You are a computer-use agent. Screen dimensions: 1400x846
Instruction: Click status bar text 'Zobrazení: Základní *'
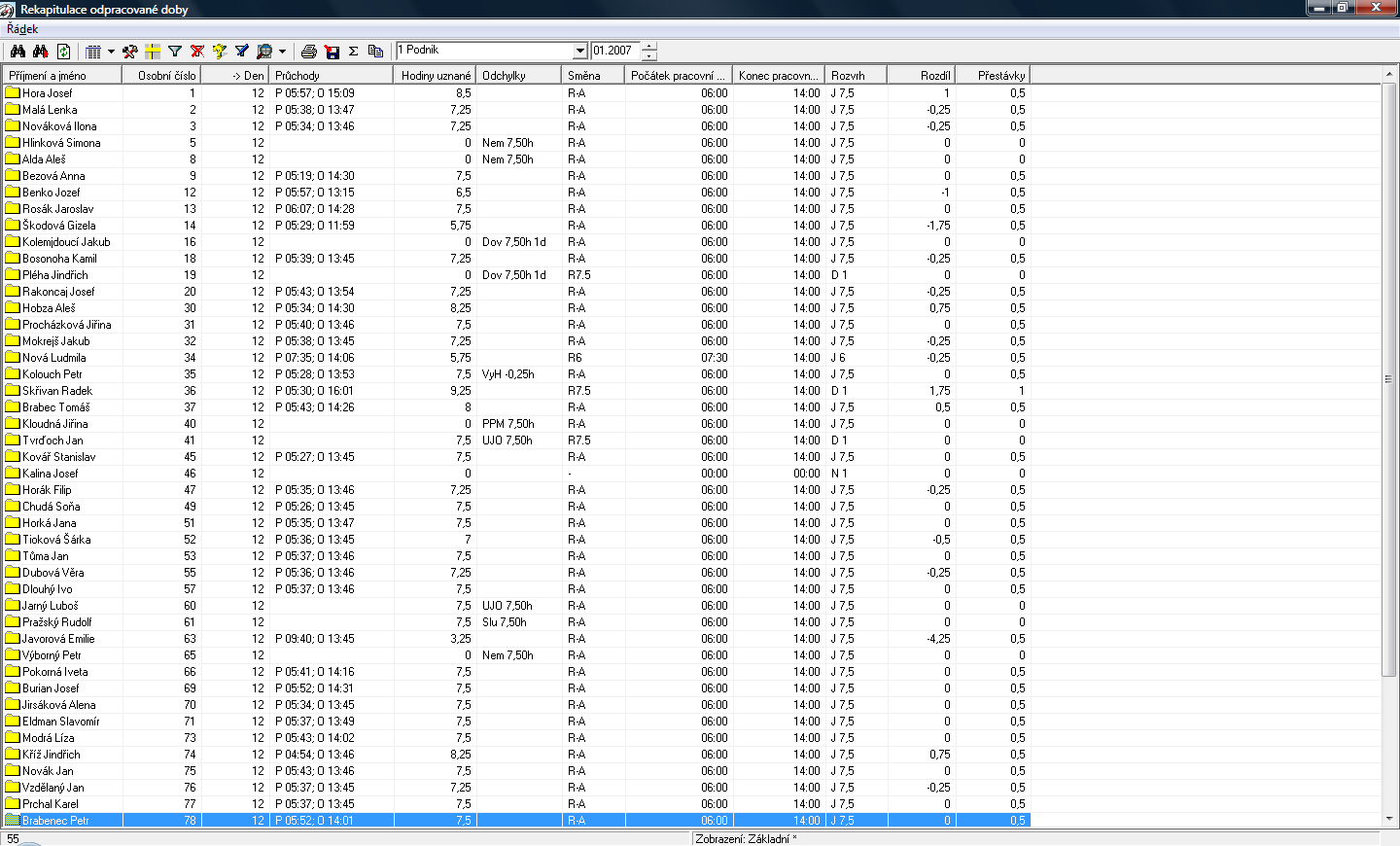click(746, 838)
